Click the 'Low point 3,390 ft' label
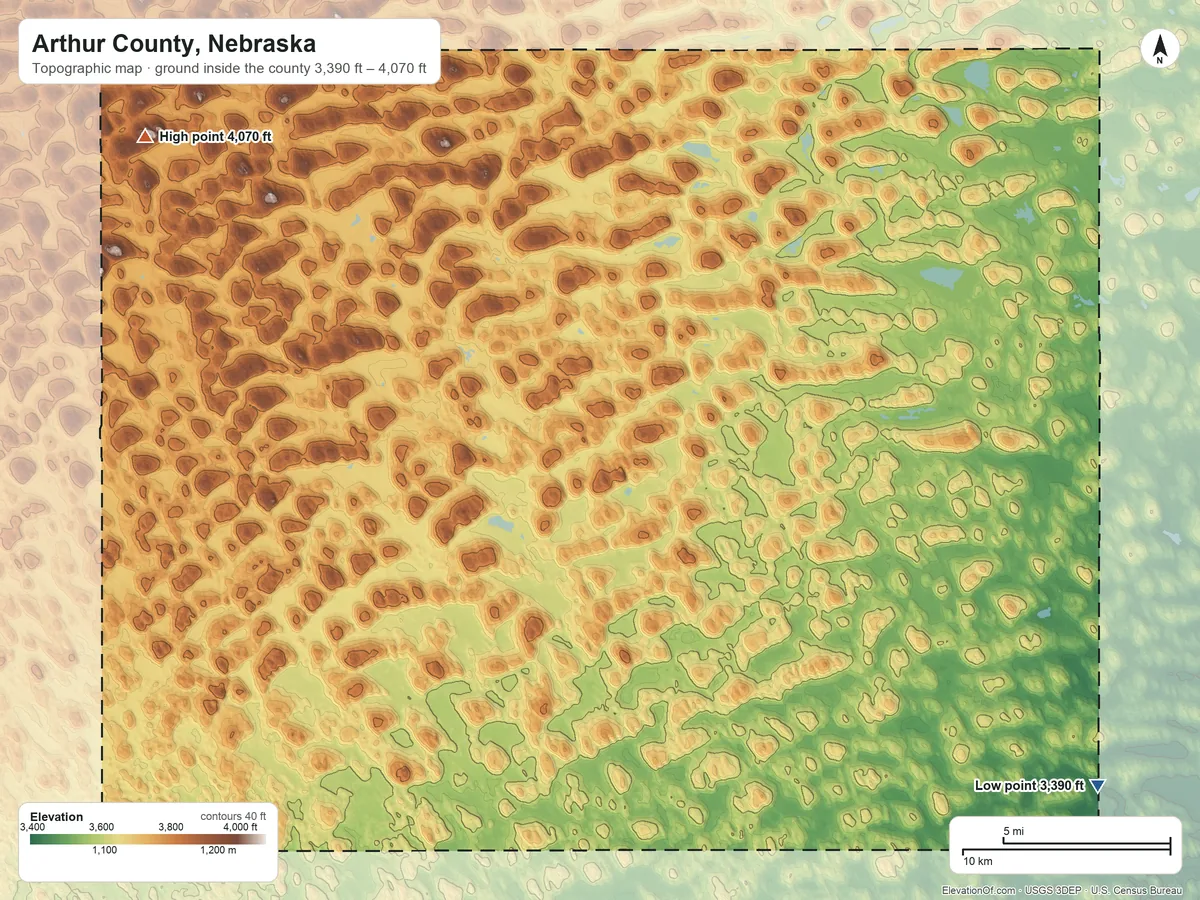Image resolution: width=1200 pixels, height=900 pixels. point(1030,786)
